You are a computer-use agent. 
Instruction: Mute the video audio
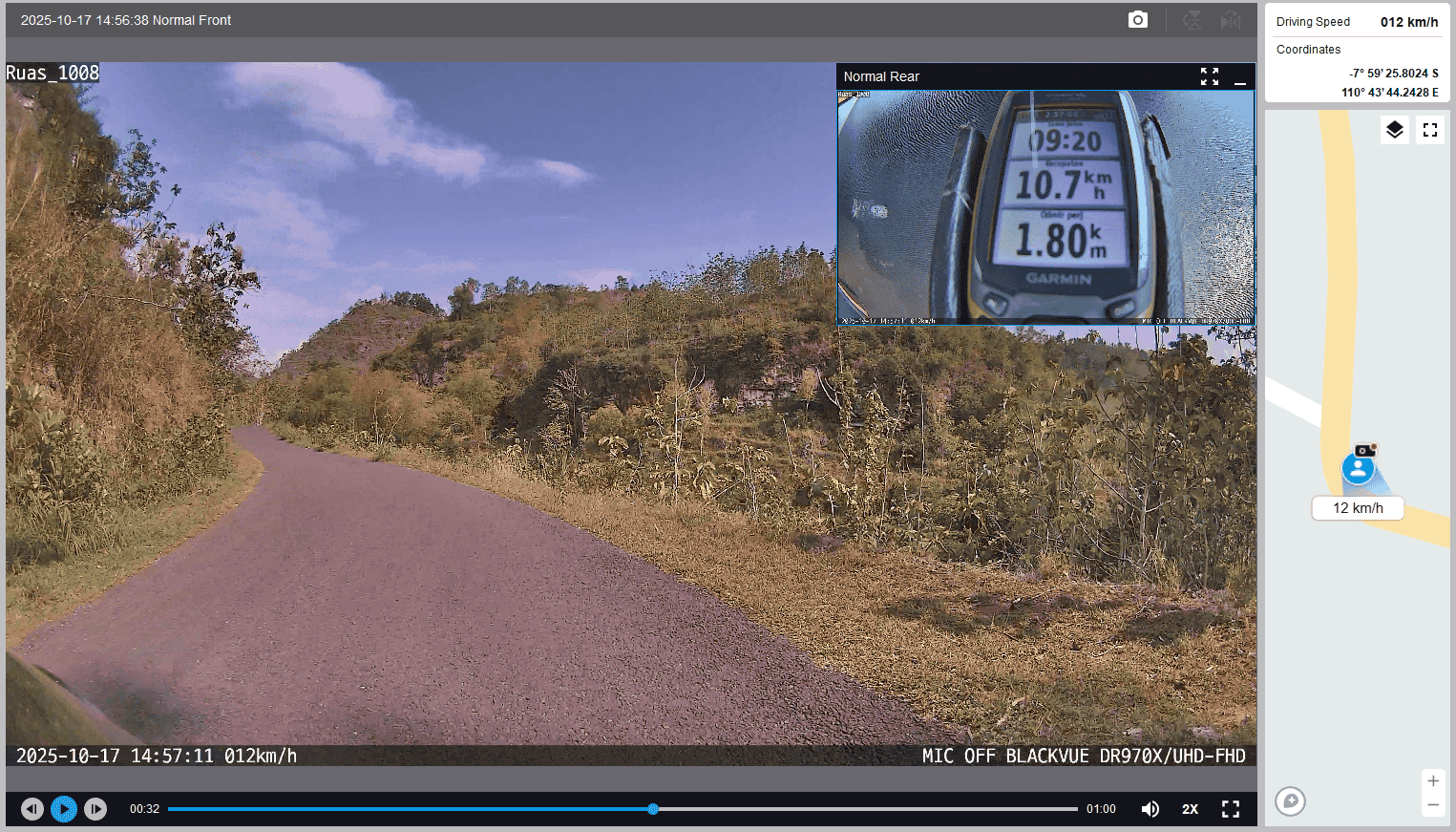point(1150,809)
